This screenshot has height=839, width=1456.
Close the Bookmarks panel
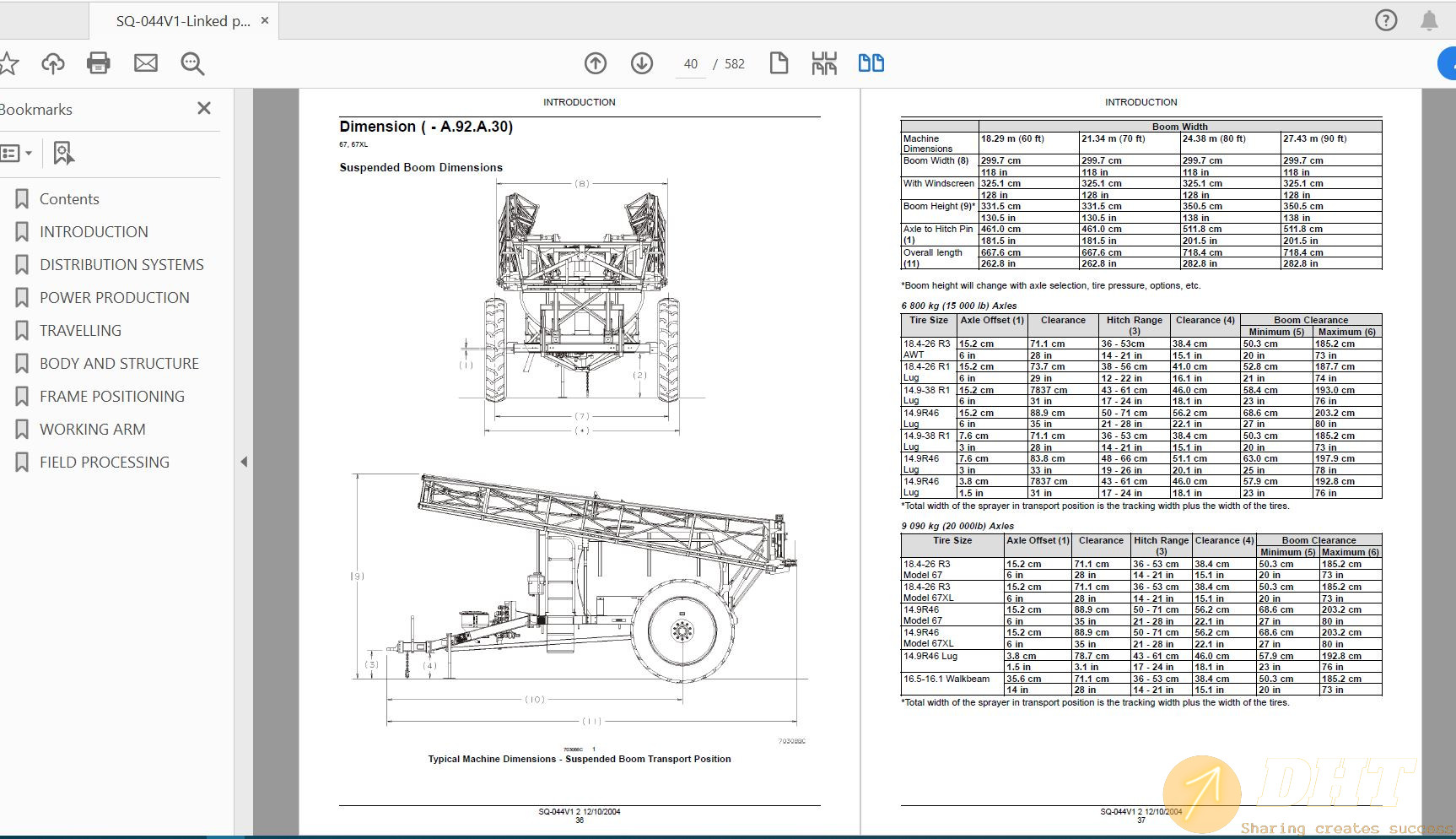pos(203,108)
